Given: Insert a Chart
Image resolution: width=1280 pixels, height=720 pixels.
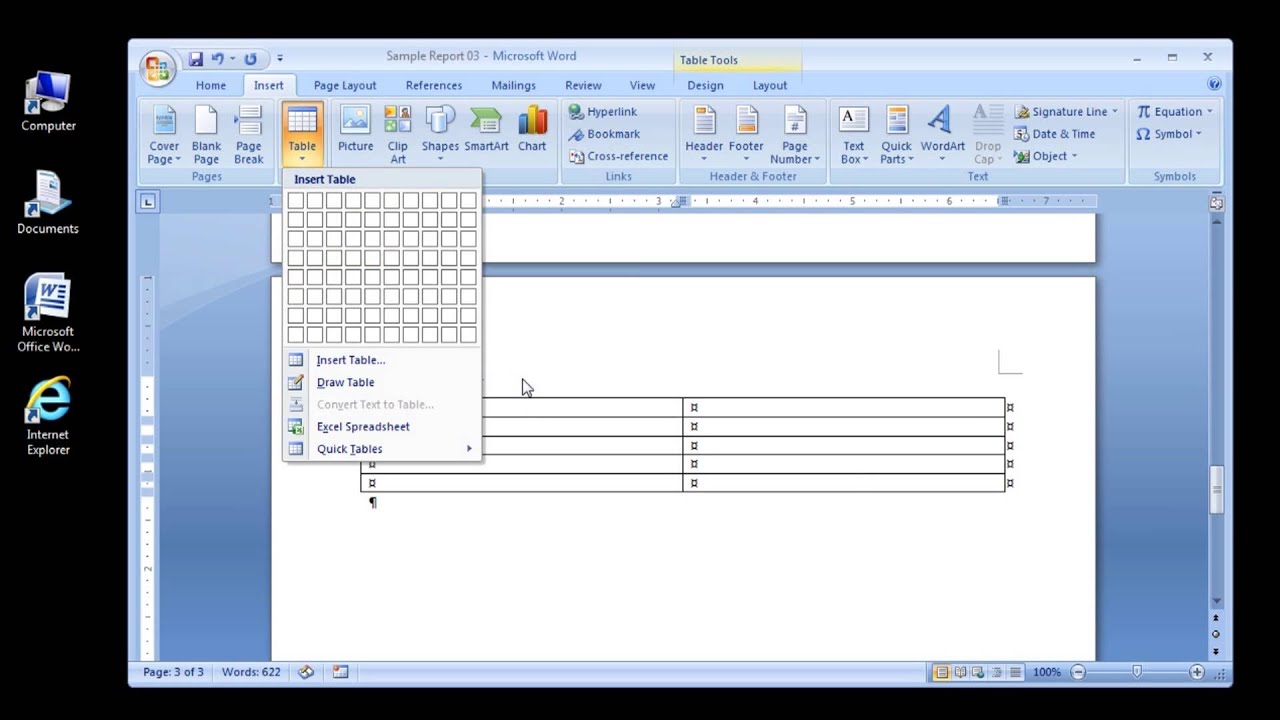Looking at the screenshot, I should point(532,129).
